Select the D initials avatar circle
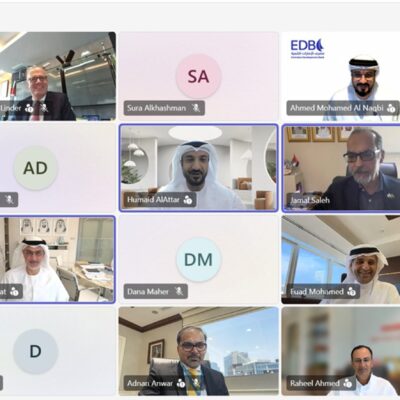 pyautogui.click(x=35, y=351)
